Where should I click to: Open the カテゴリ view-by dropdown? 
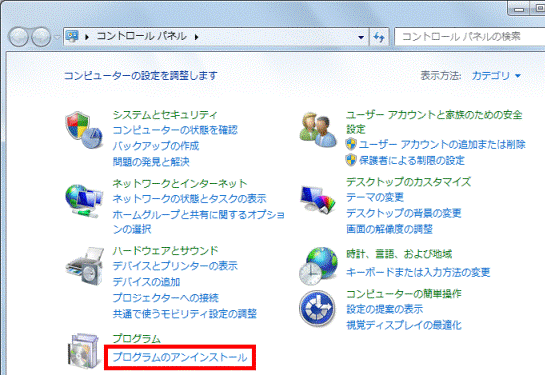click(x=496, y=75)
